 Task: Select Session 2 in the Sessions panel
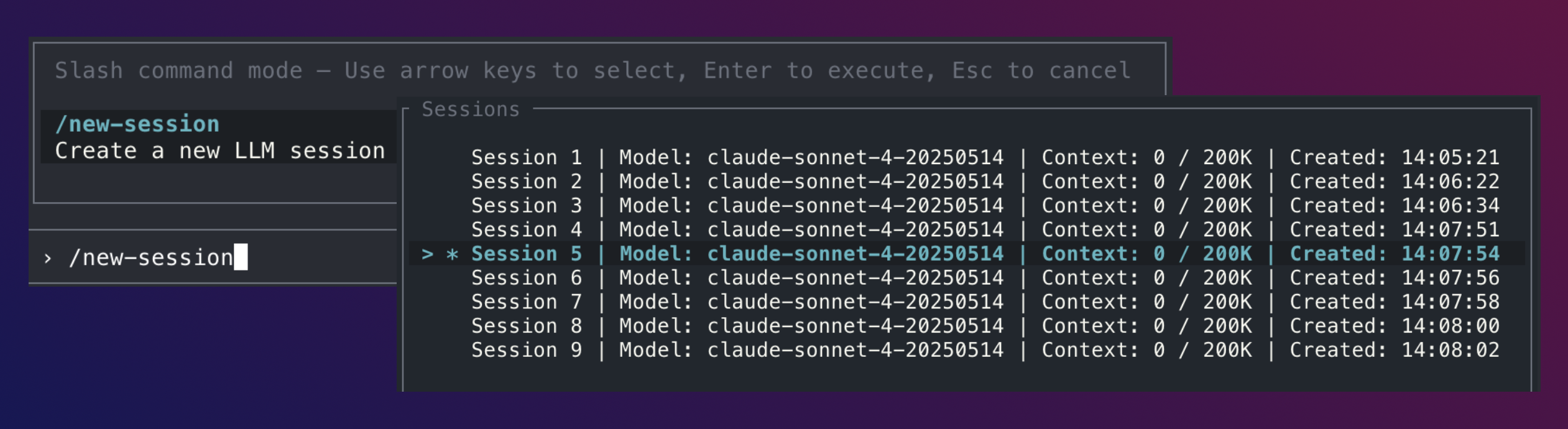[527, 181]
